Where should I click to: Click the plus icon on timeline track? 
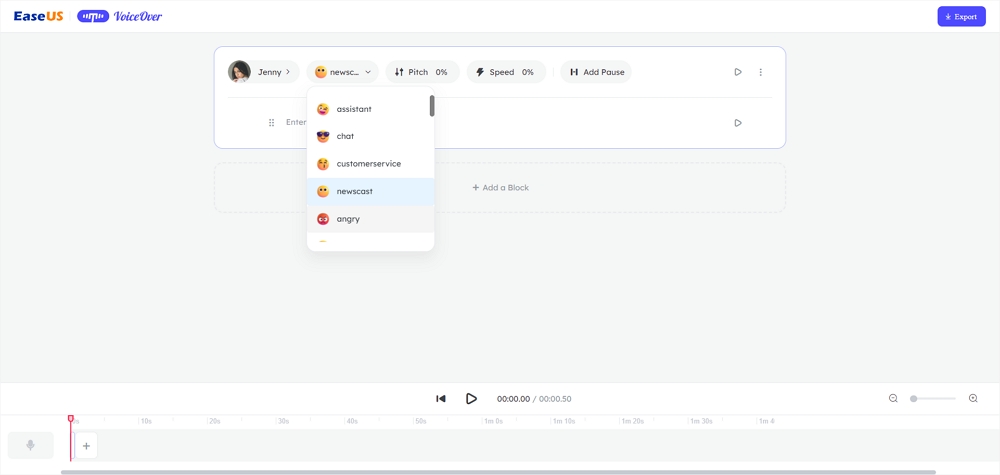(86, 446)
